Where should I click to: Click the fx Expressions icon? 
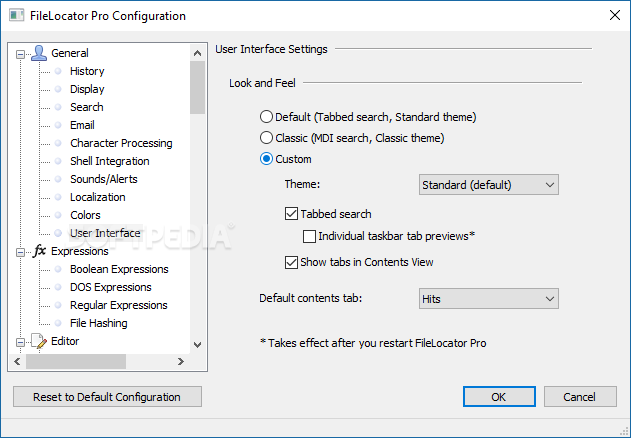pos(39,251)
